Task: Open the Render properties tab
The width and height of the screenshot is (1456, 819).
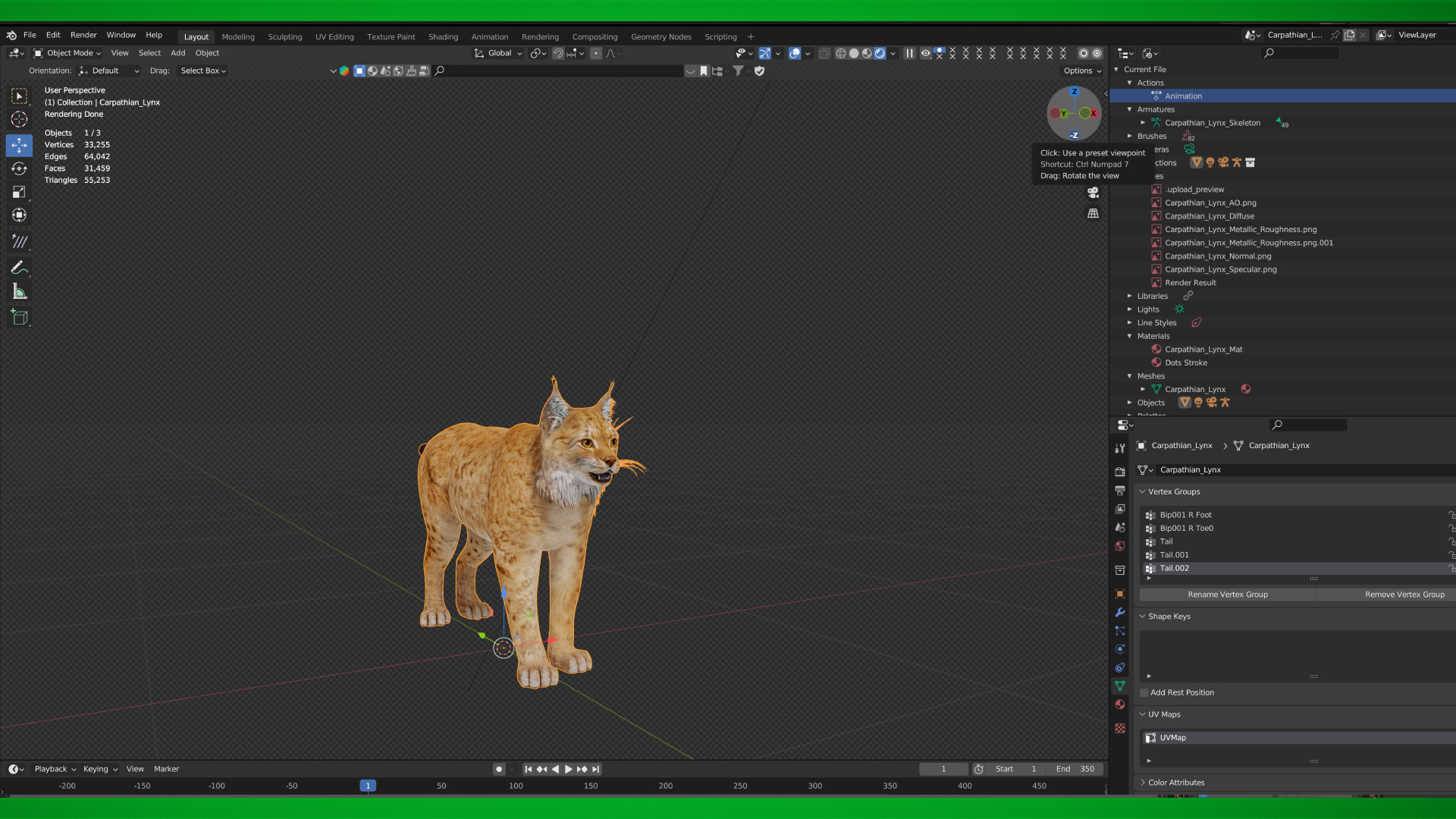Action: (x=1120, y=472)
